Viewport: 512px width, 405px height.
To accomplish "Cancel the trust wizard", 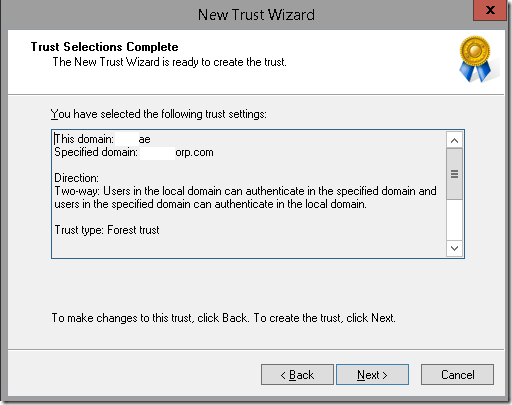I will (x=457, y=375).
